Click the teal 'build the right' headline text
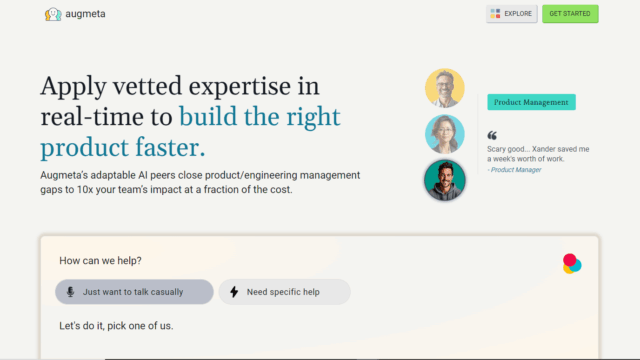Screen dimensions: 640x360 [260, 117]
